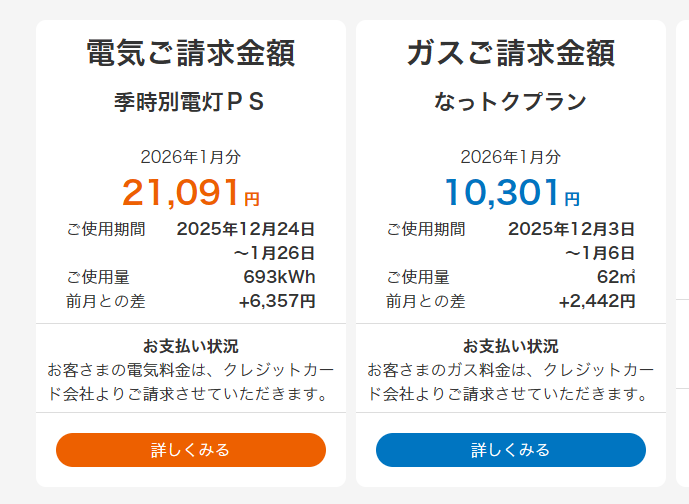Select the 電気ご請求金額 heading
Screen dimensions: 689x504
pos(190,52)
